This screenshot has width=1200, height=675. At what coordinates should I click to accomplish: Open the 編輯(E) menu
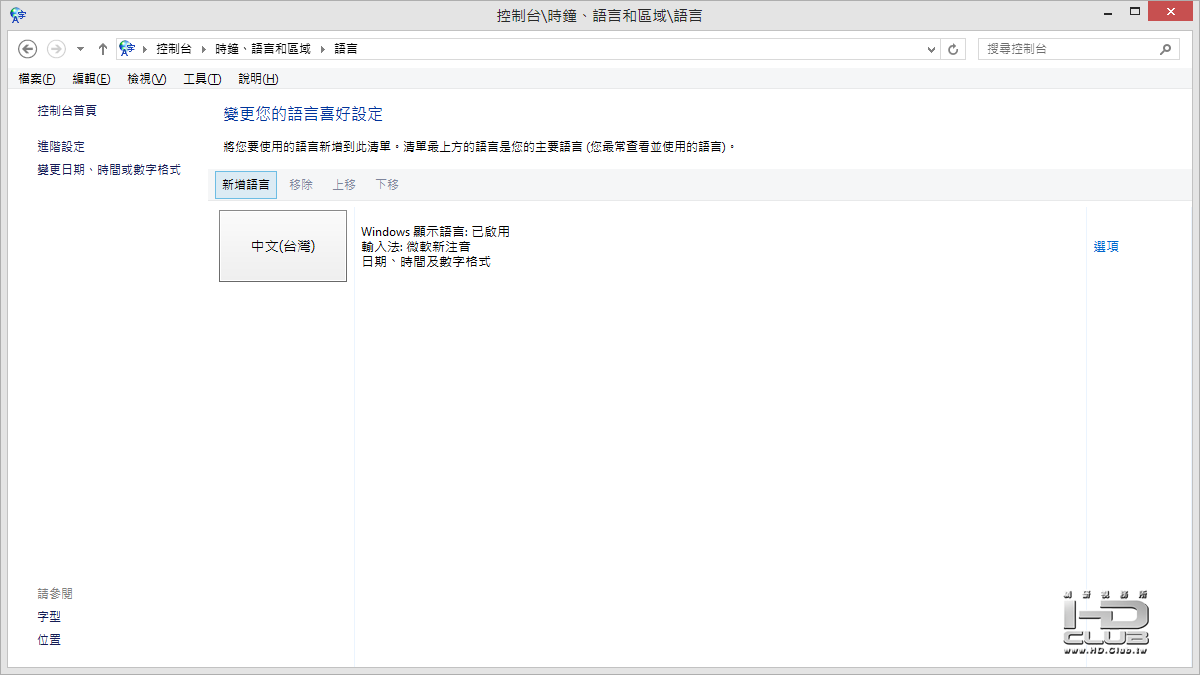pos(91,79)
